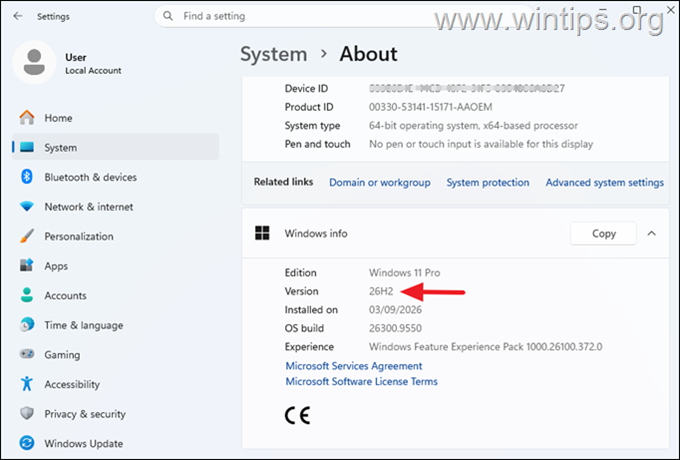
Task: Click the Time & language clock icon
Action: click(x=27, y=325)
